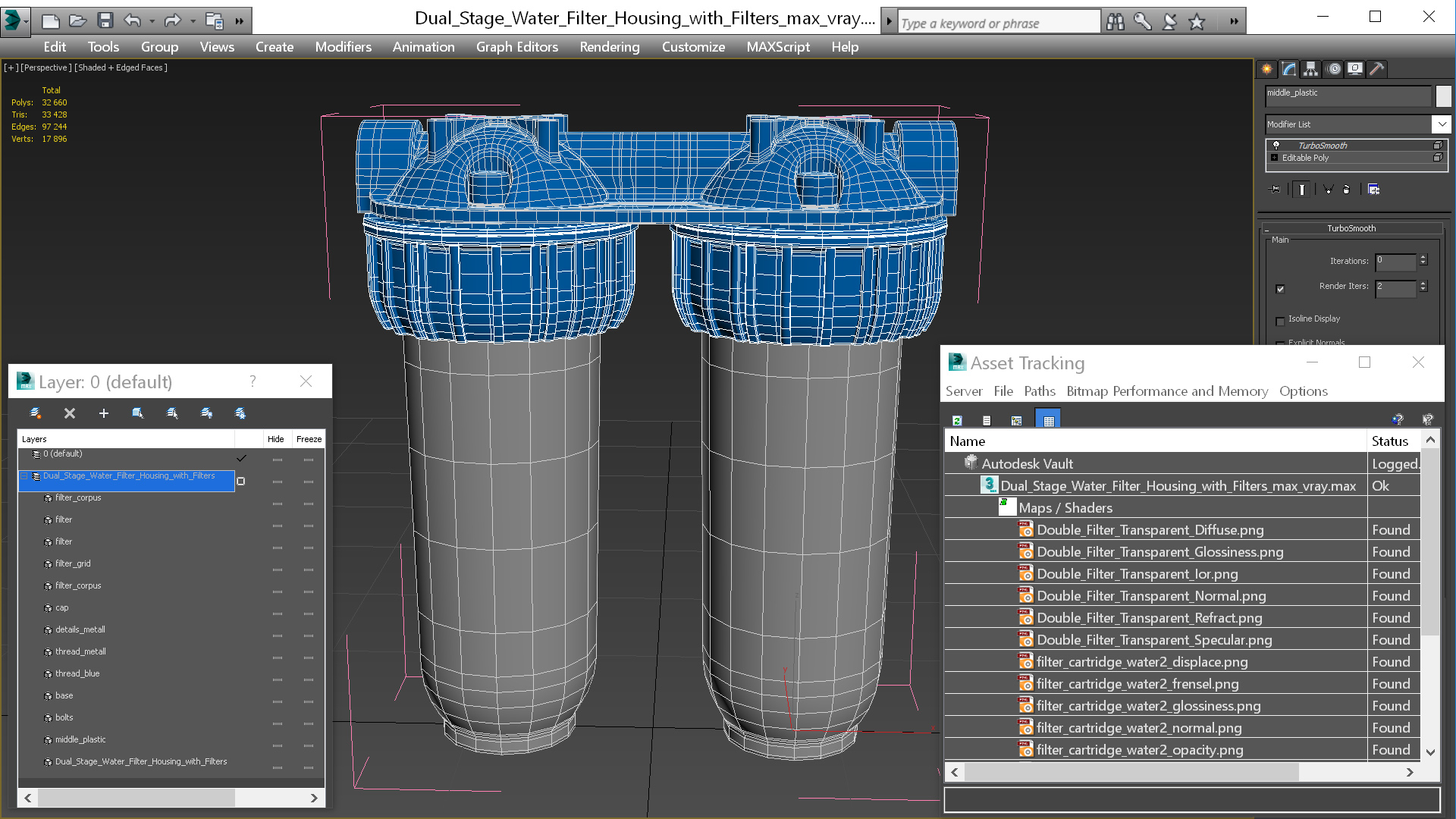Image resolution: width=1456 pixels, height=819 pixels.
Task: Toggle the Render Iters checkbox
Action: [1280, 289]
